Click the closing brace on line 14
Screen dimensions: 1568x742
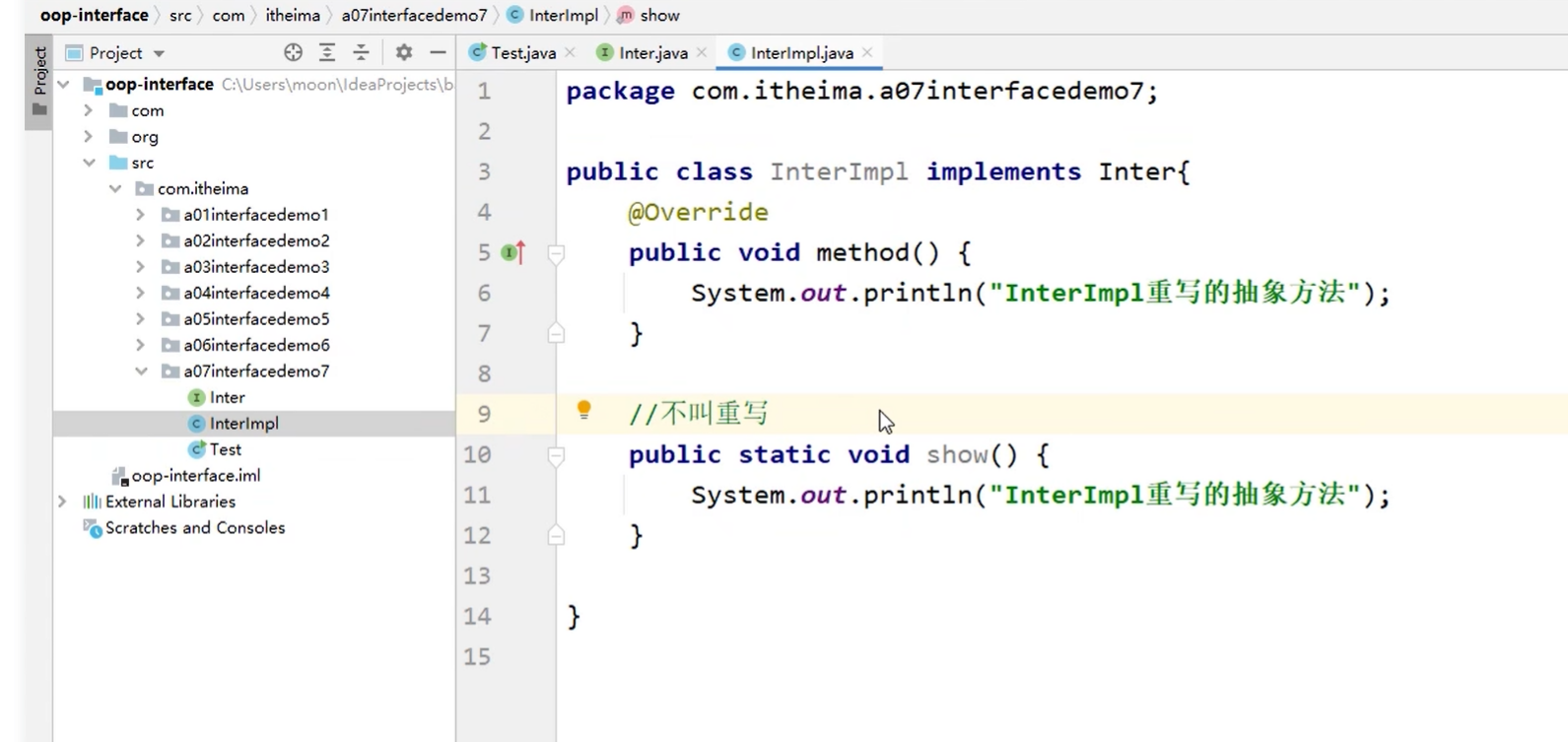tap(574, 617)
